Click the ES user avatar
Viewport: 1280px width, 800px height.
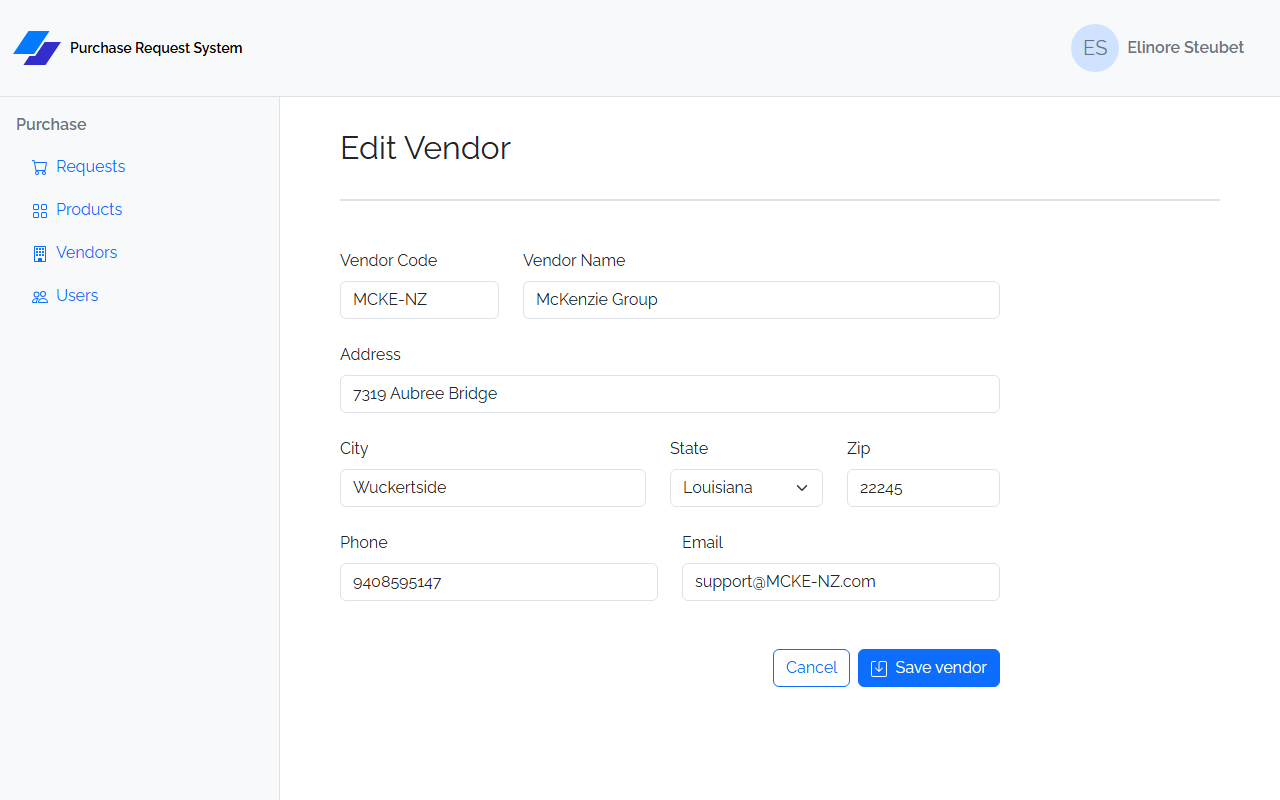click(x=1095, y=48)
